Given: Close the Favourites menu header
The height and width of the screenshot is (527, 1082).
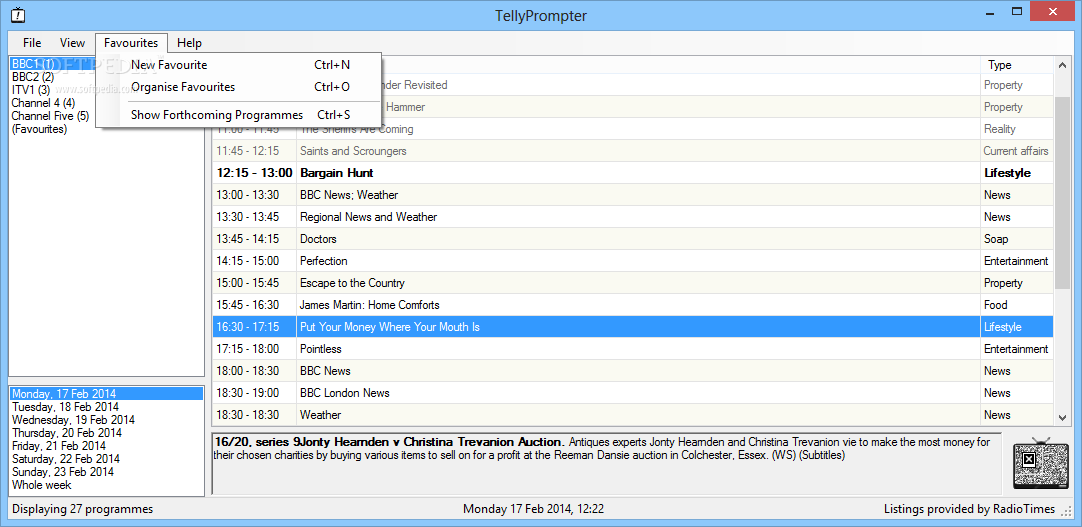Looking at the screenshot, I should point(131,43).
